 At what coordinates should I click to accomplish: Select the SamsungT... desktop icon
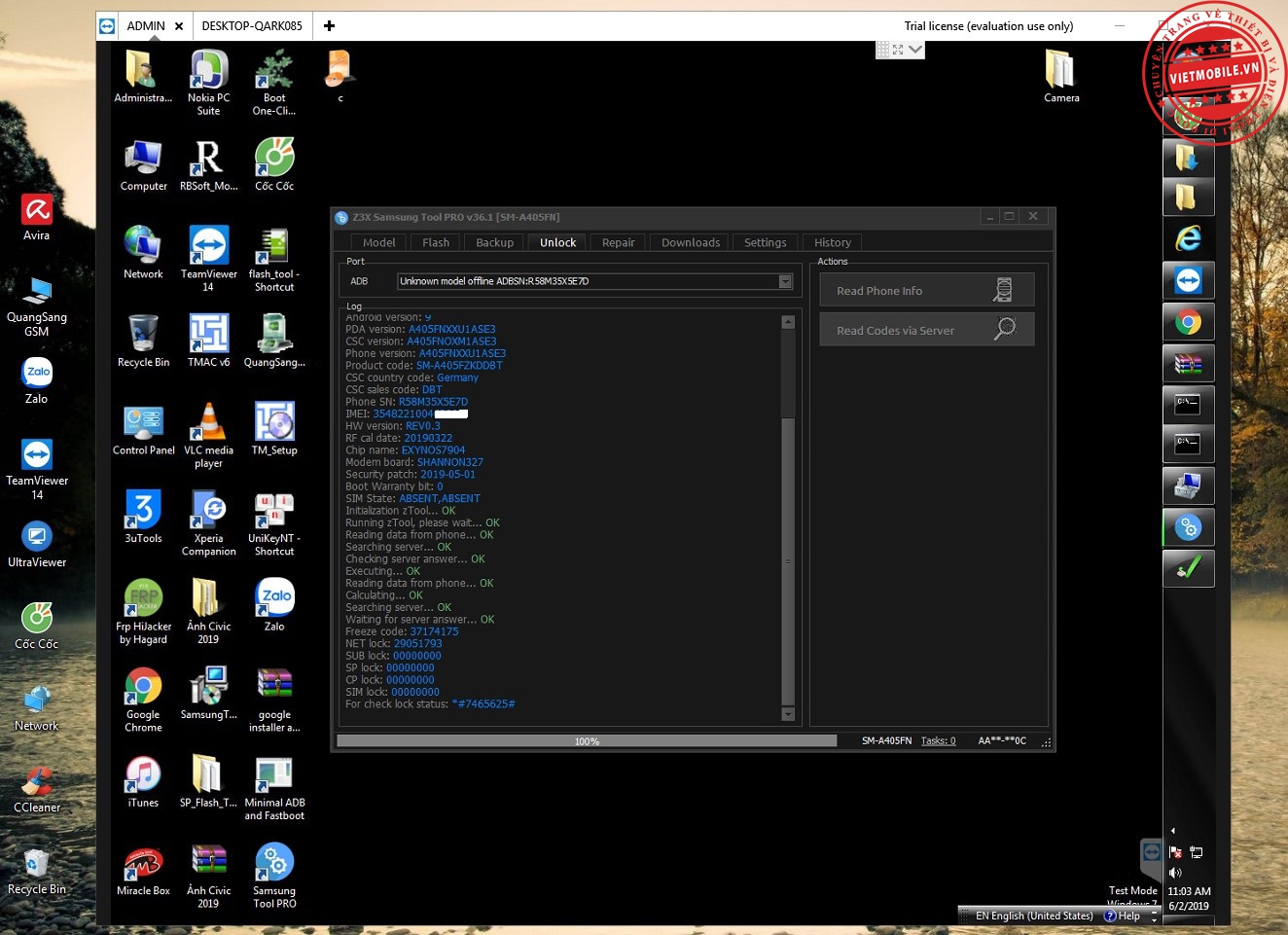(209, 694)
